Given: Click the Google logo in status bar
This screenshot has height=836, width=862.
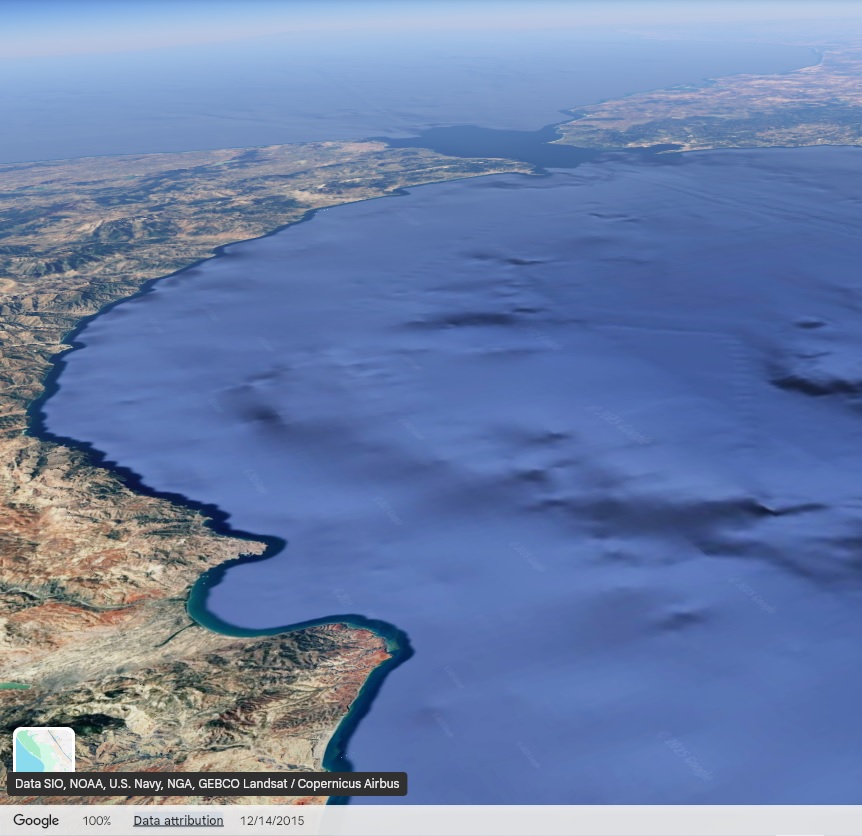Looking at the screenshot, I should (36, 820).
